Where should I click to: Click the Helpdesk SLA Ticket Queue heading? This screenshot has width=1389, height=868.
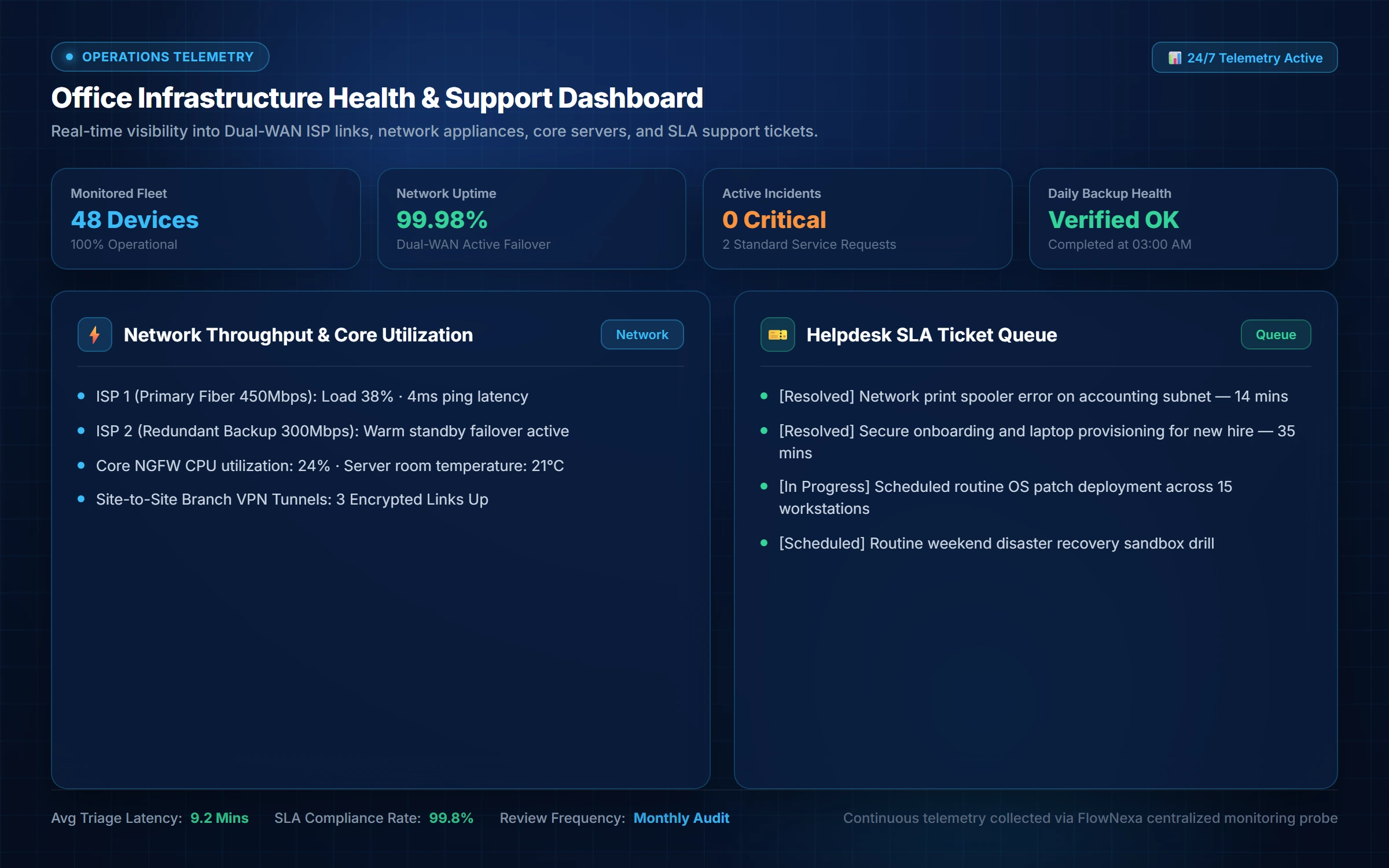click(931, 334)
